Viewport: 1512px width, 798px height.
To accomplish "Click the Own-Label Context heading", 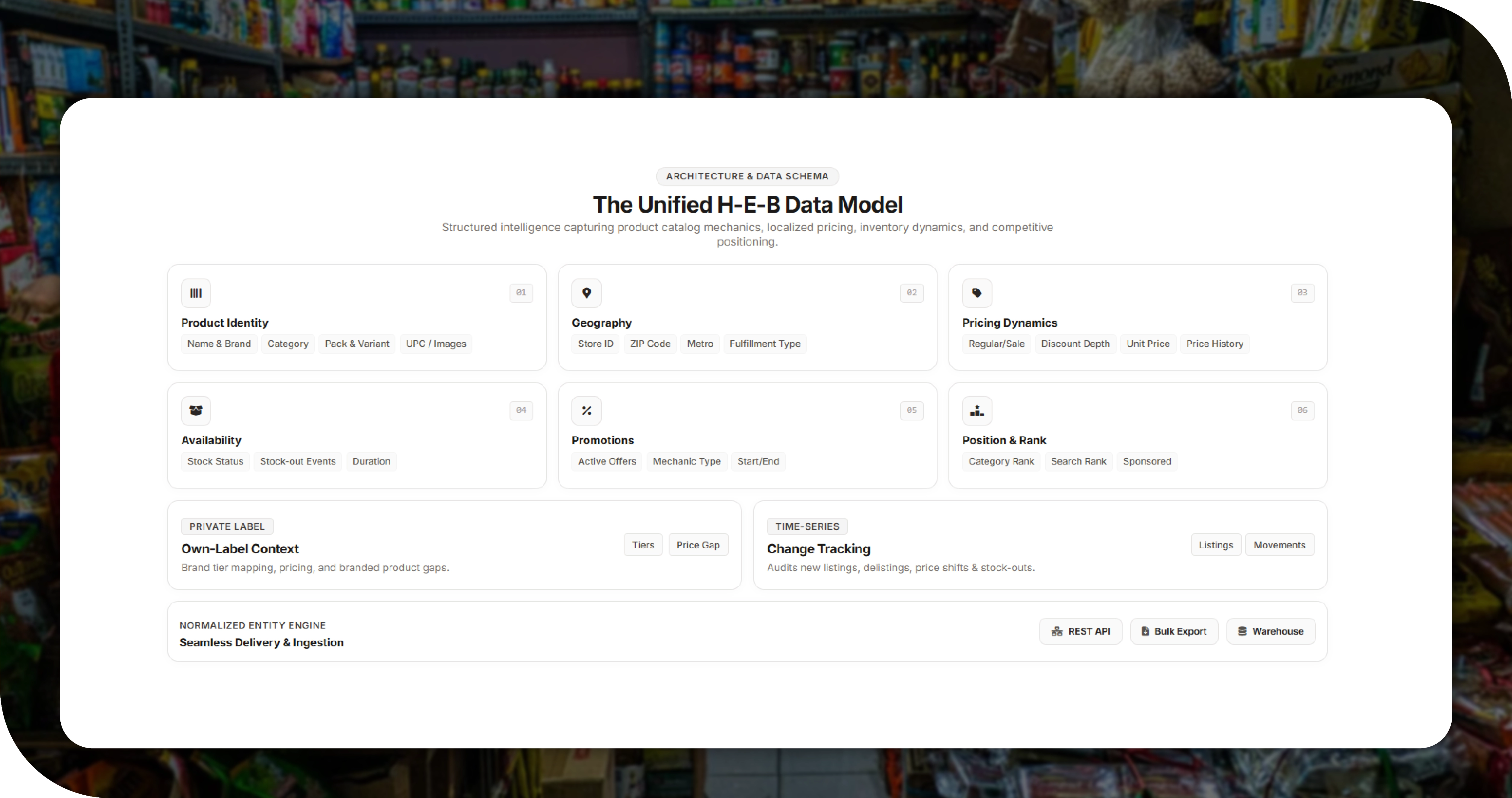I will point(240,549).
